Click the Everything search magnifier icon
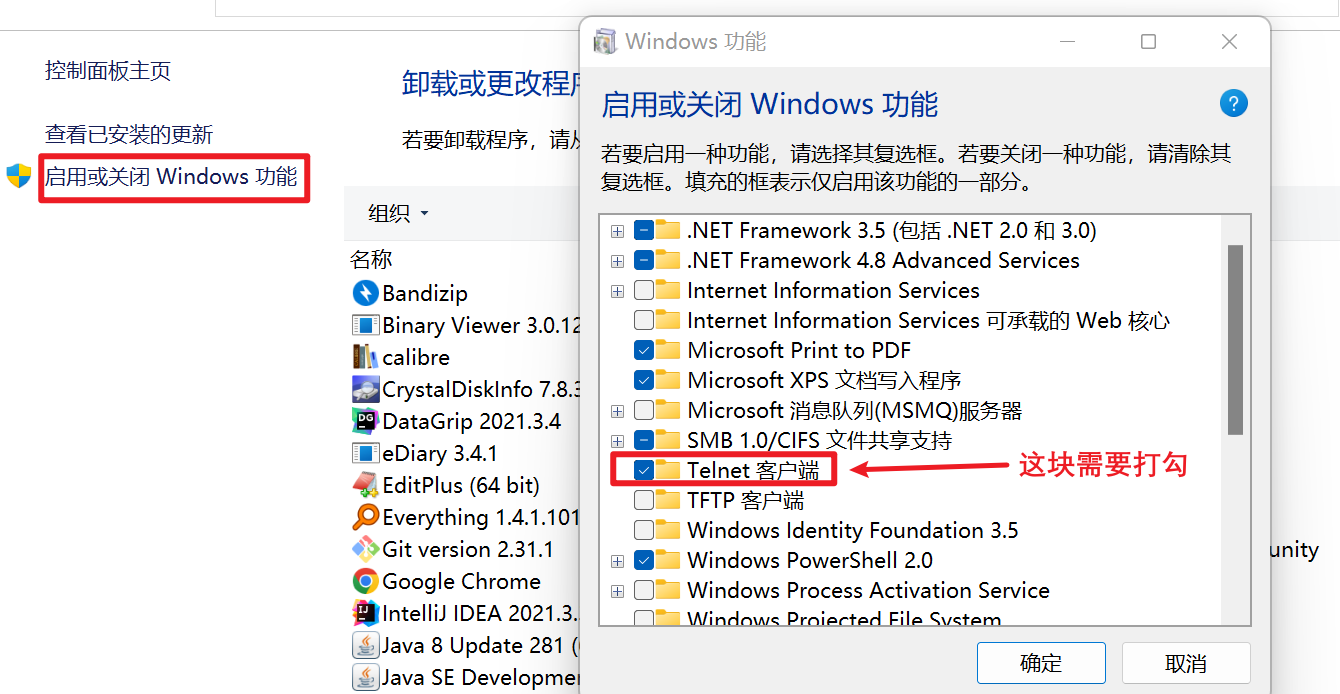 coord(365,517)
